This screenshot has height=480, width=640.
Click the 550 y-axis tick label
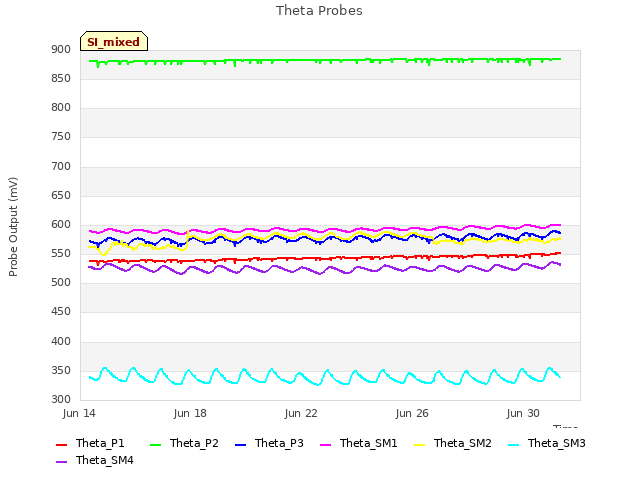(x=61, y=253)
